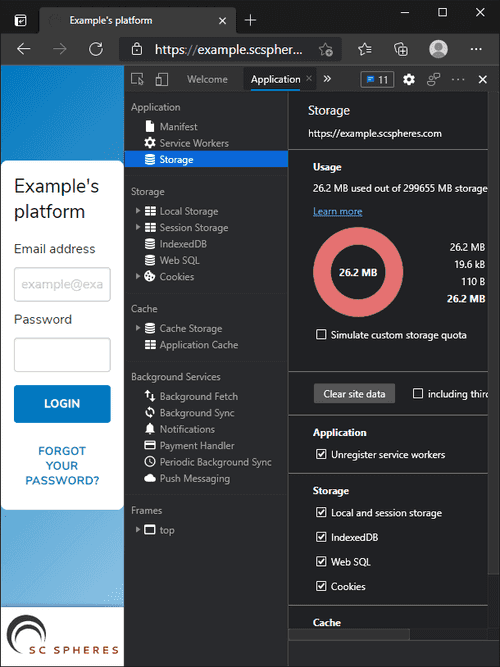This screenshot has width=500, height=667.
Task: Open the browser Collections icon
Action: (x=401, y=49)
